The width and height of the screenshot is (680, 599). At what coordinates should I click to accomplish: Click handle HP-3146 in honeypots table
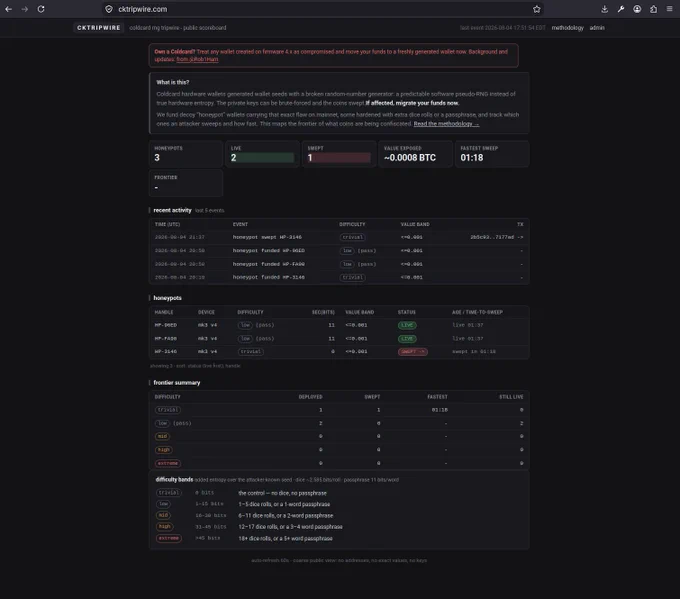pos(166,352)
